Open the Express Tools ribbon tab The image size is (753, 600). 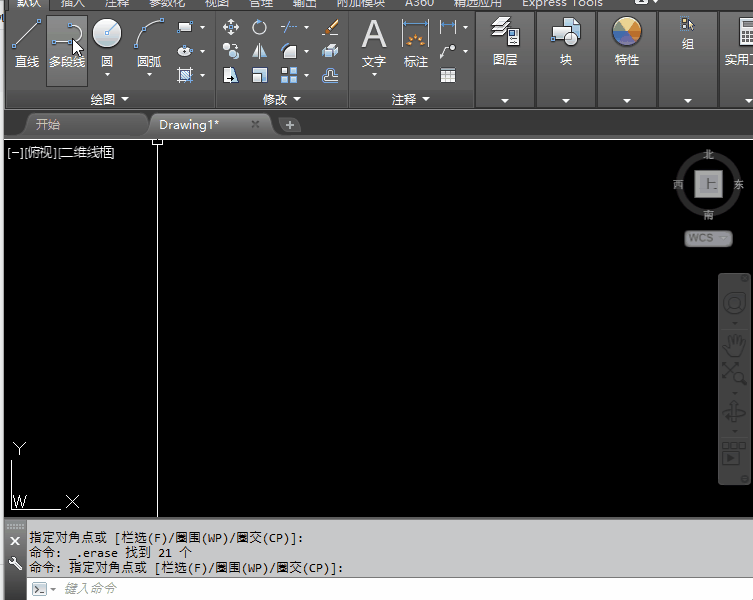point(562,3)
